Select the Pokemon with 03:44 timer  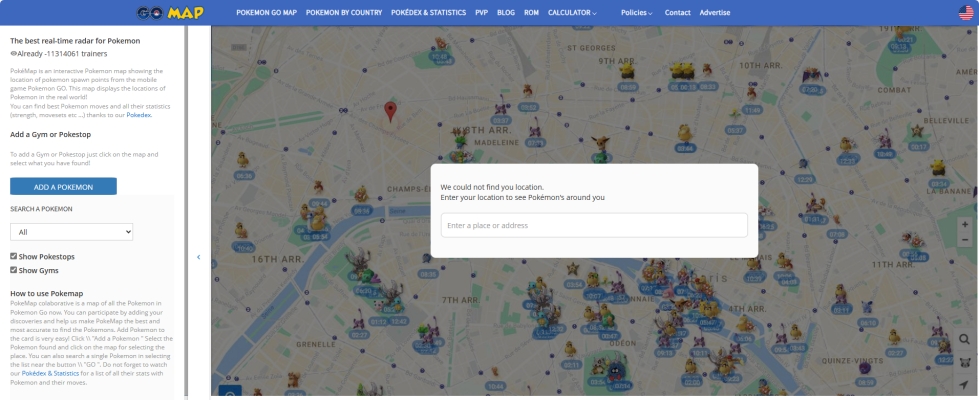[685, 139]
